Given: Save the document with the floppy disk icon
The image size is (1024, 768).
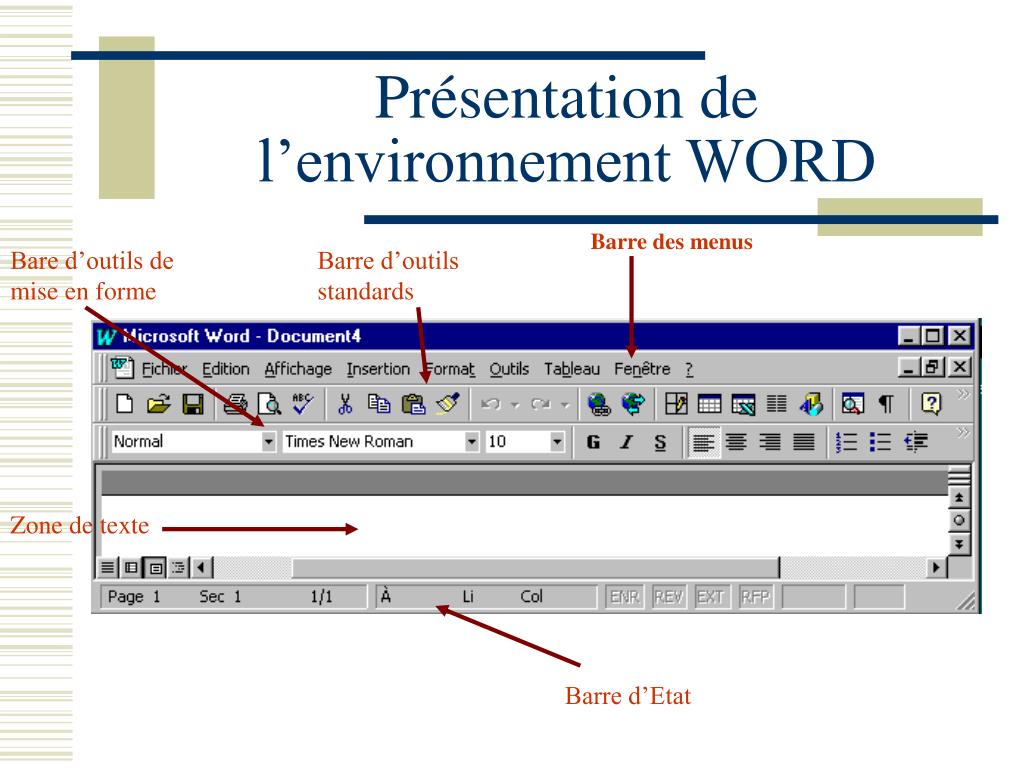Looking at the screenshot, I should (193, 404).
